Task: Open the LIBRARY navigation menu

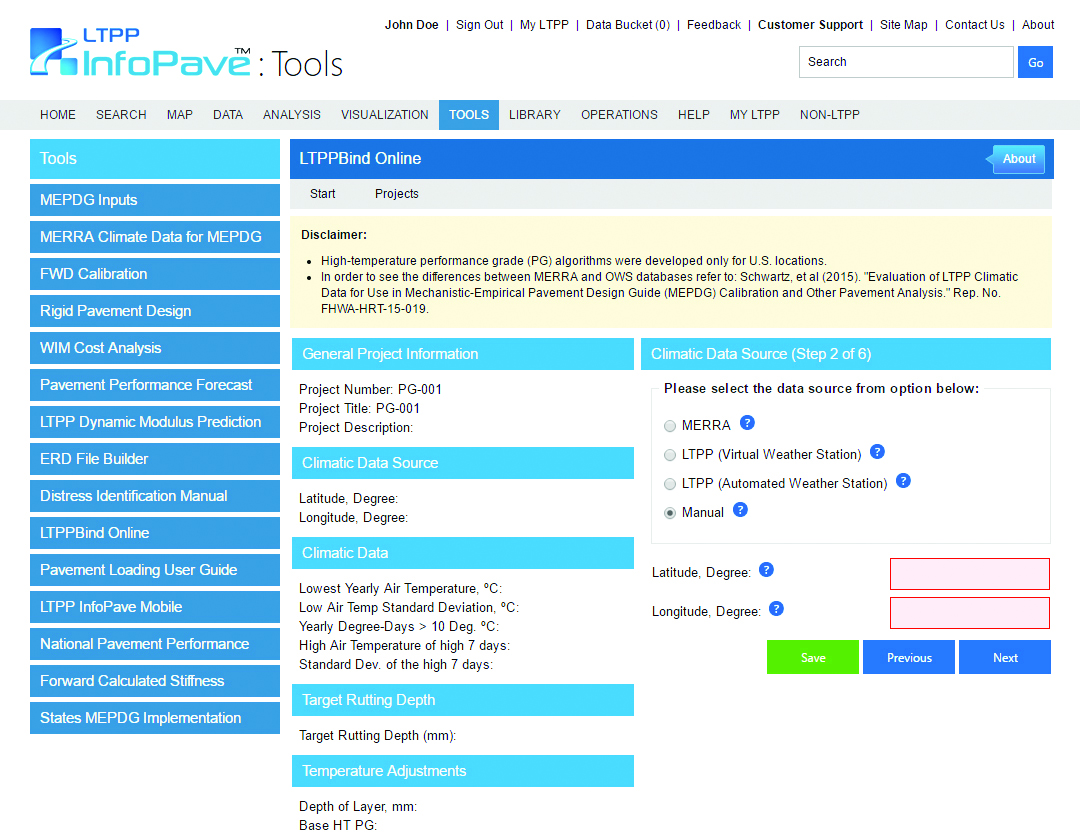Action: [534, 115]
